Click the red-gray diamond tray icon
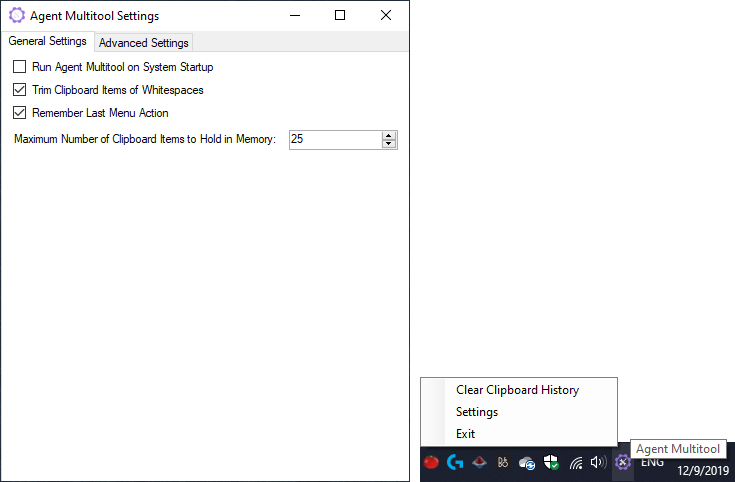This screenshot has width=735, height=482. point(479,463)
